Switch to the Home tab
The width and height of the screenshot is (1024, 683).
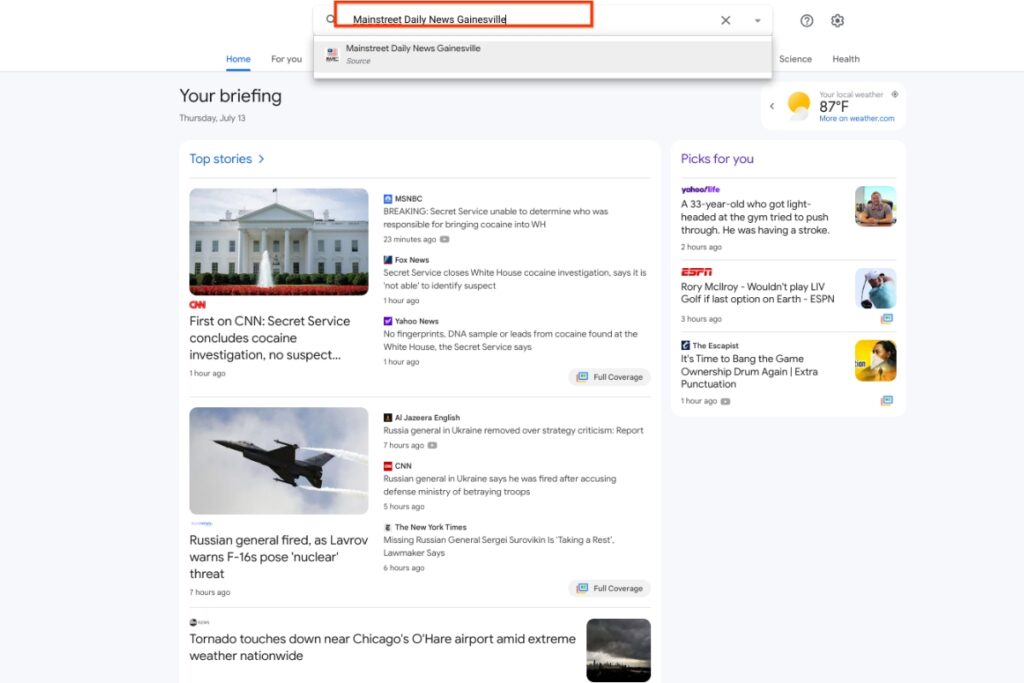(238, 59)
